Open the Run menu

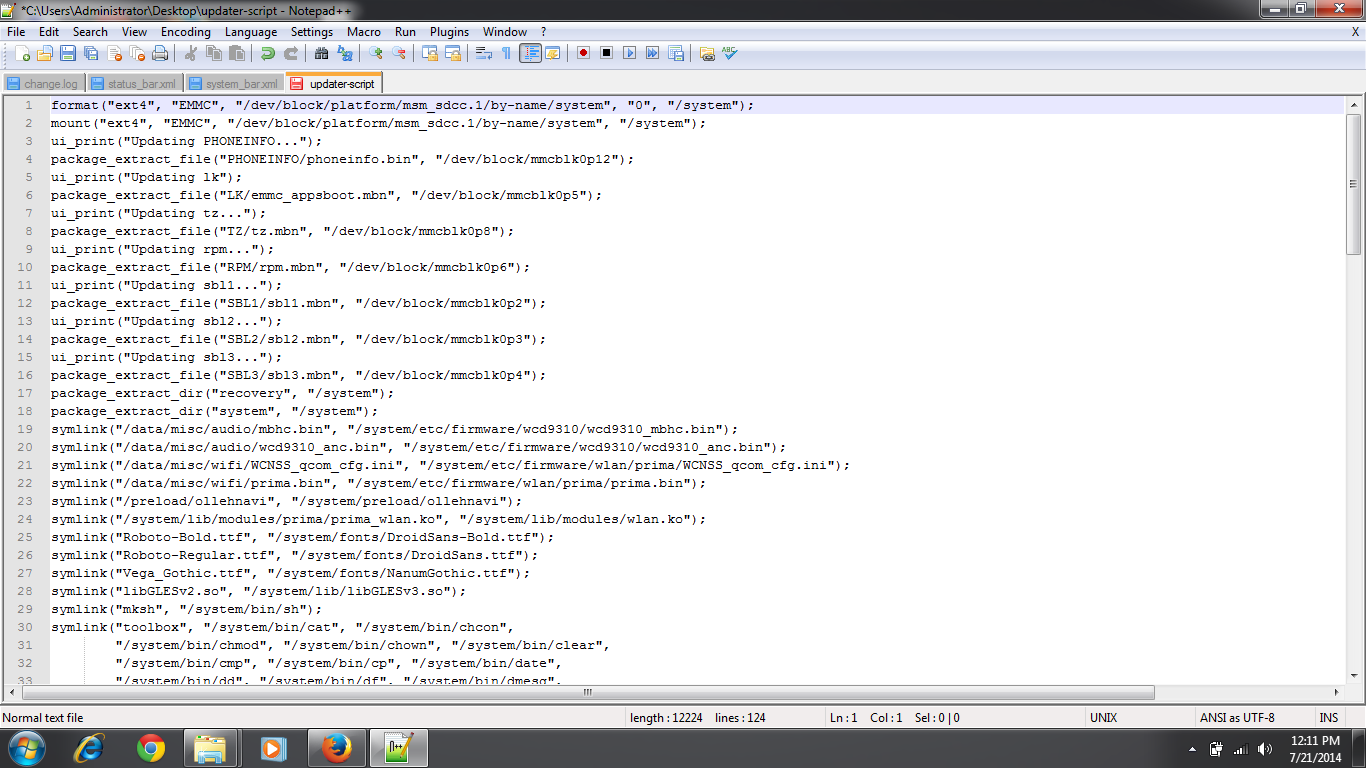point(405,32)
